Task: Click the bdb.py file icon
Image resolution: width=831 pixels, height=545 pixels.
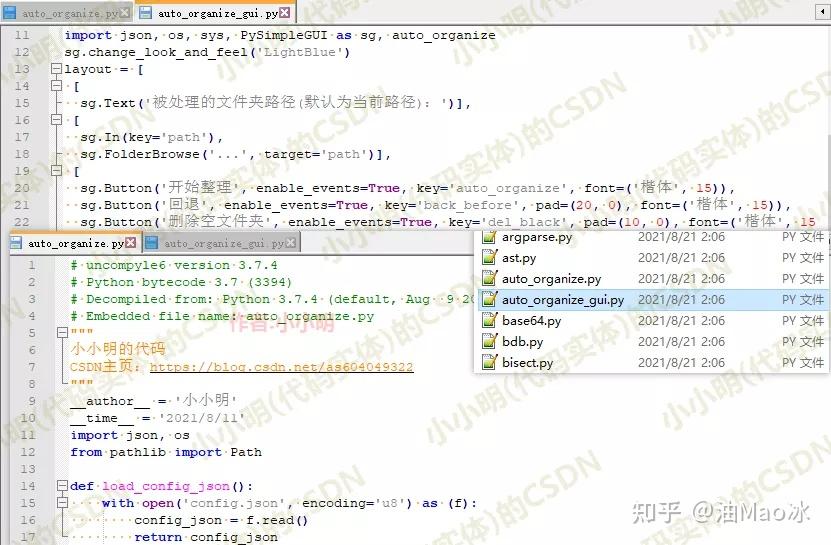Action: tap(489, 341)
